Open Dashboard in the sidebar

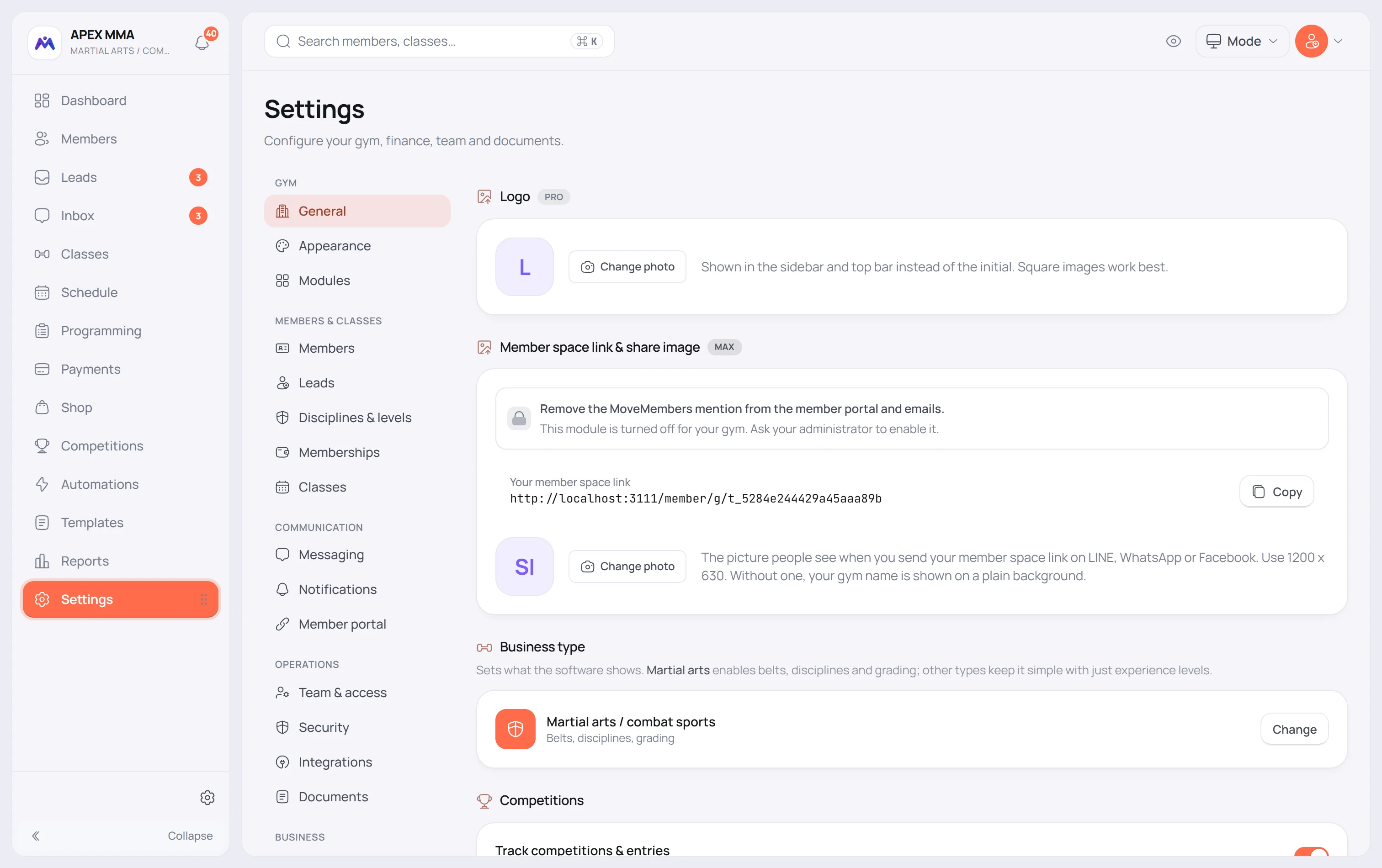(x=121, y=101)
